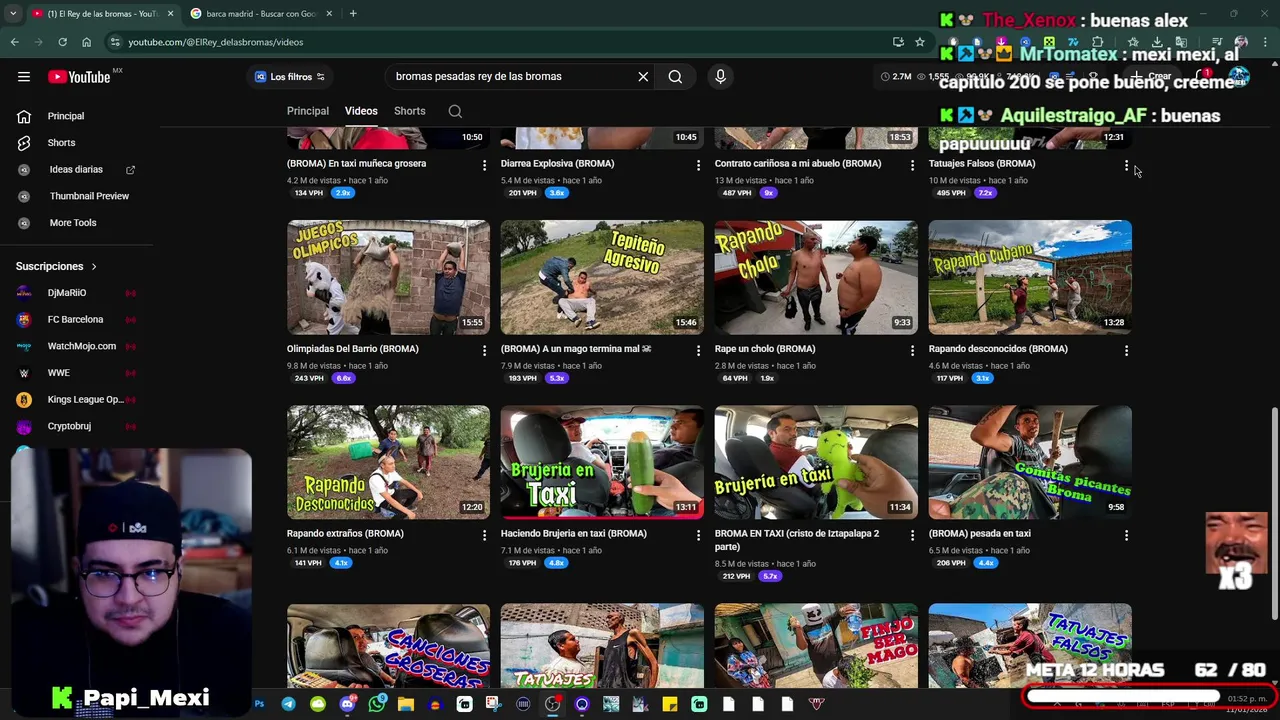This screenshot has height=720, width=1280.
Task: Open a new browser tab with plus
Action: (x=353, y=13)
